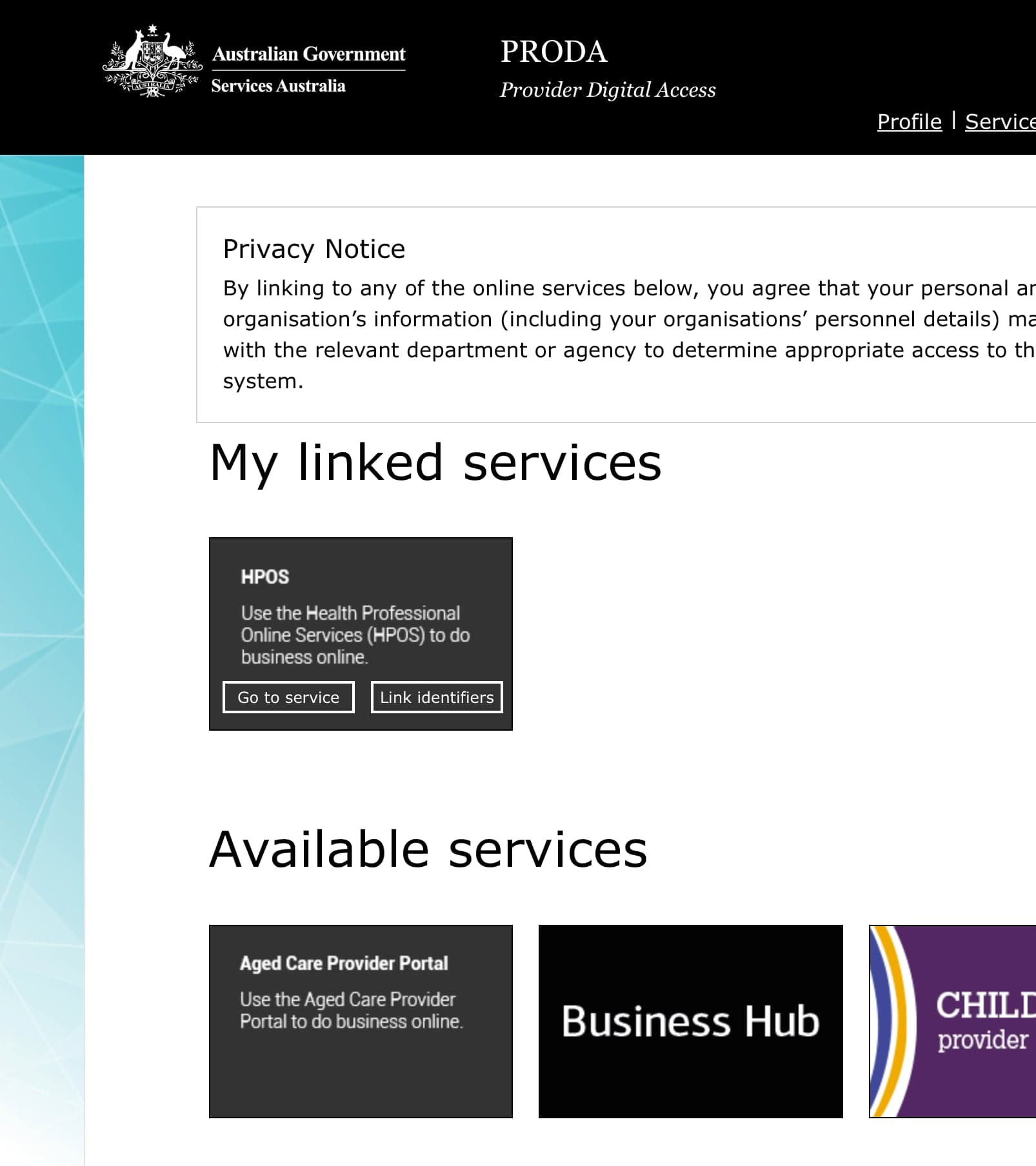Click the Services Australia logo text
The height and width of the screenshot is (1166, 1036).
click(x=277, y=84)
